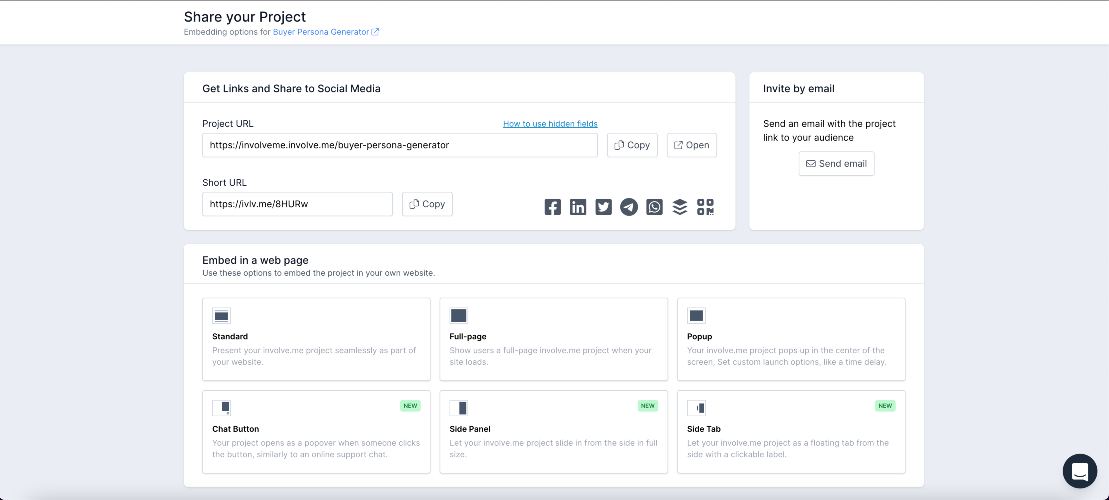This screenshot has width=1109, height=500.
Task: Share project on Twitter icon
Action: 603,207
